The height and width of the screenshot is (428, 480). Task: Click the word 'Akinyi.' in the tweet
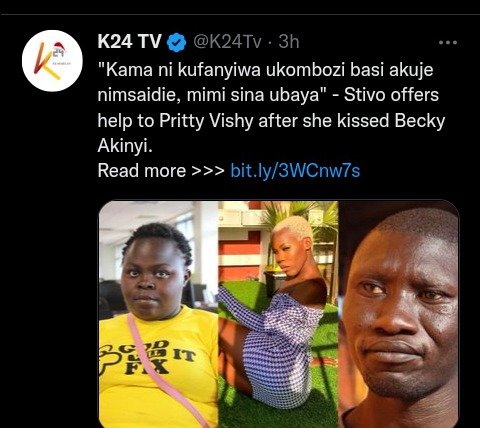tap(125, 146)
